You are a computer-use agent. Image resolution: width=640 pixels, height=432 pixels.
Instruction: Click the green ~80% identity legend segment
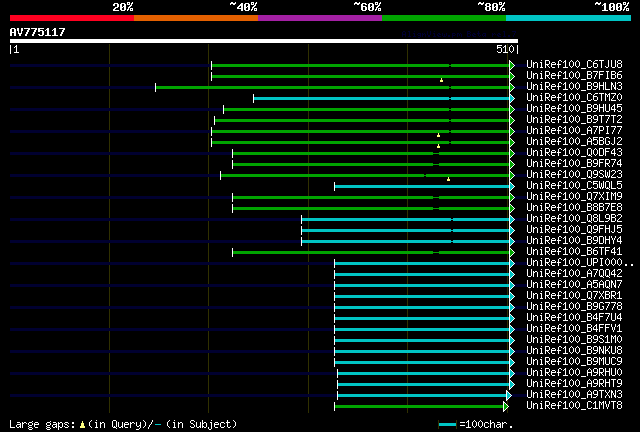[x=444, y=18]
